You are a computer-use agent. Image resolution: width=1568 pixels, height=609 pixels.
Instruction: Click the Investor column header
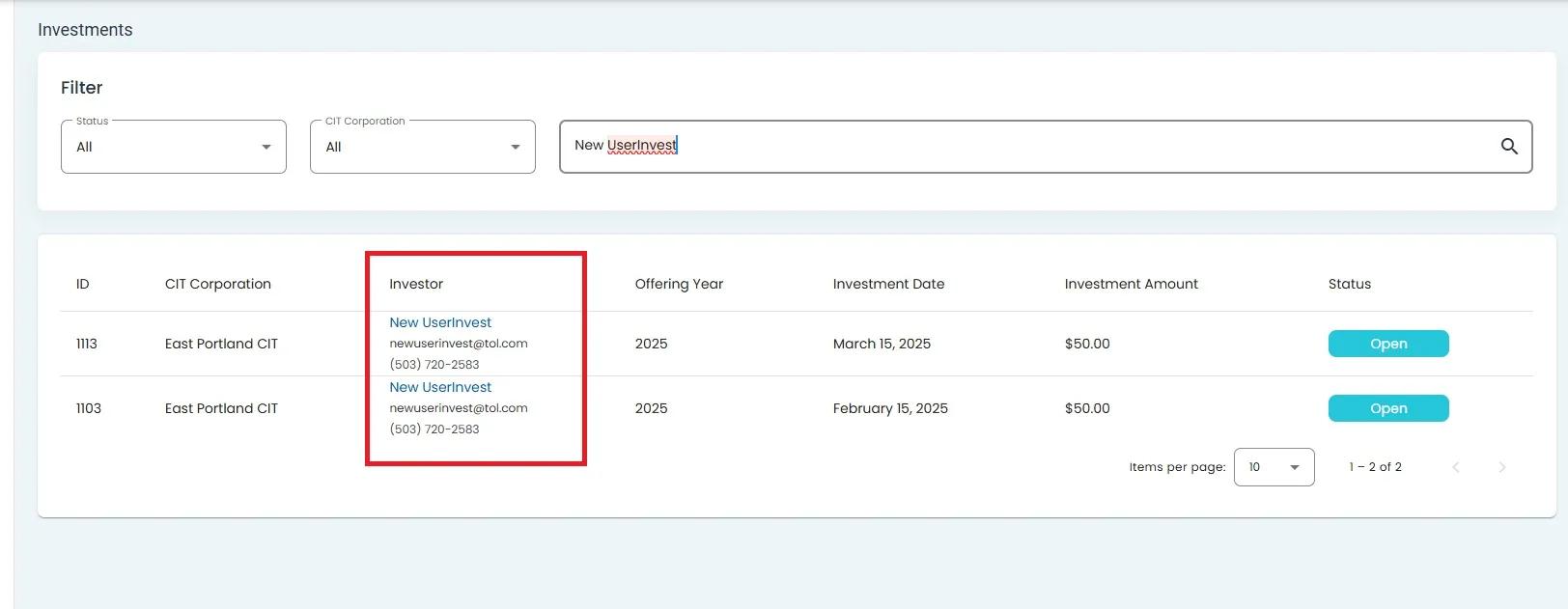click(416, 284)
